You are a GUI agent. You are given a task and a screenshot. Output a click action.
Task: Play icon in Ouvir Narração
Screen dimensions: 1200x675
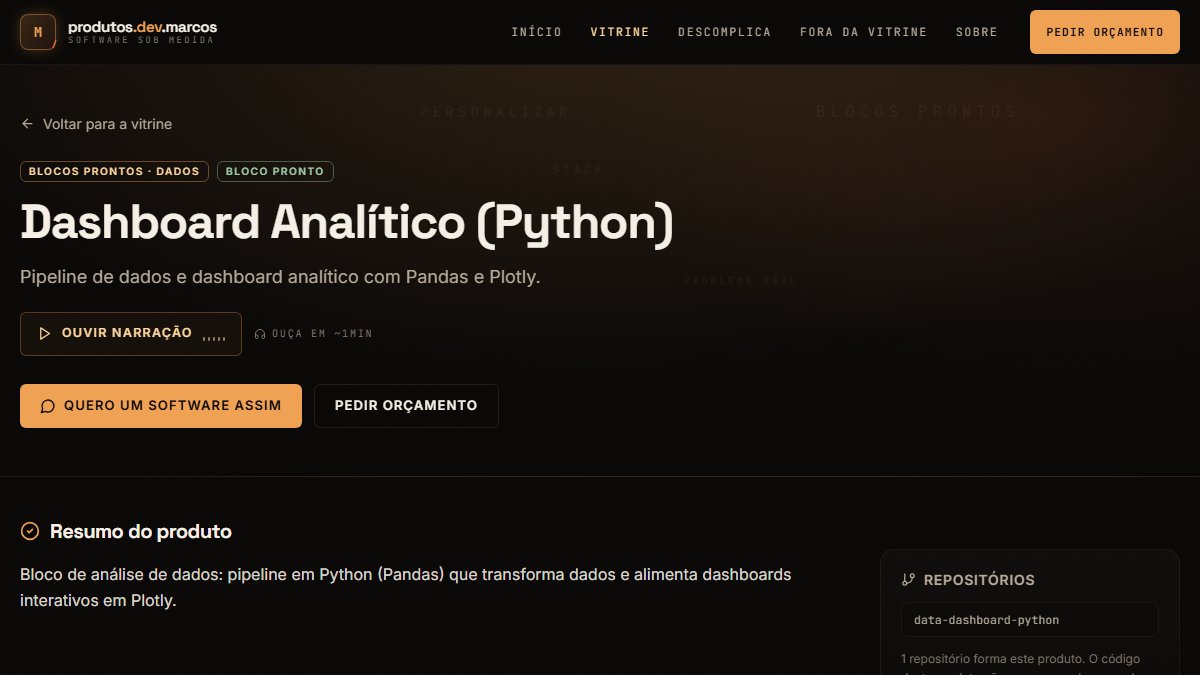click(45, 334)
